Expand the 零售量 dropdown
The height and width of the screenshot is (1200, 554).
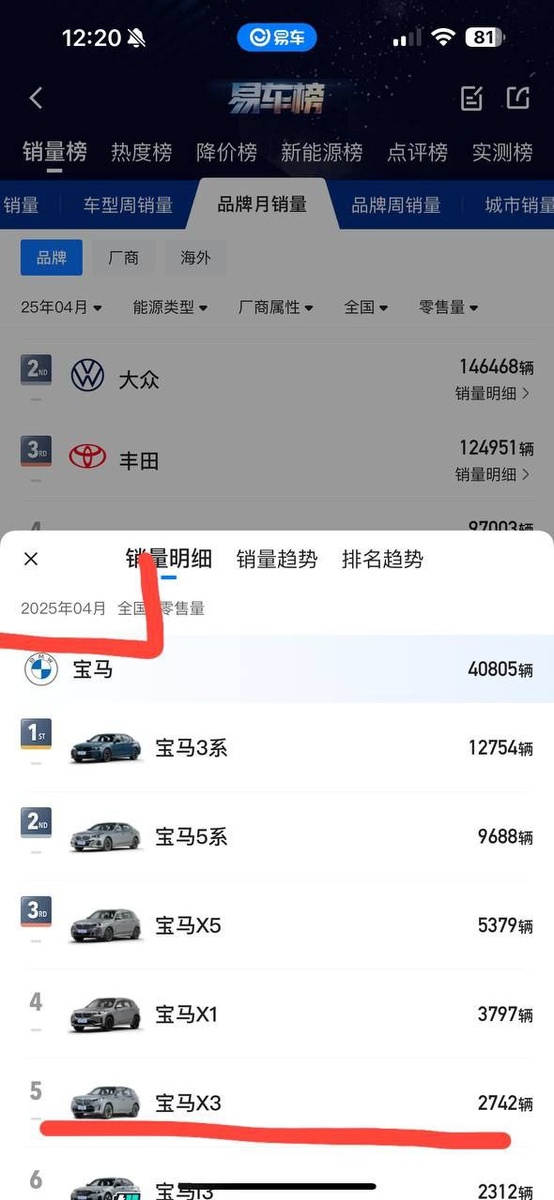pyautogui.click(x=448, y=307)
